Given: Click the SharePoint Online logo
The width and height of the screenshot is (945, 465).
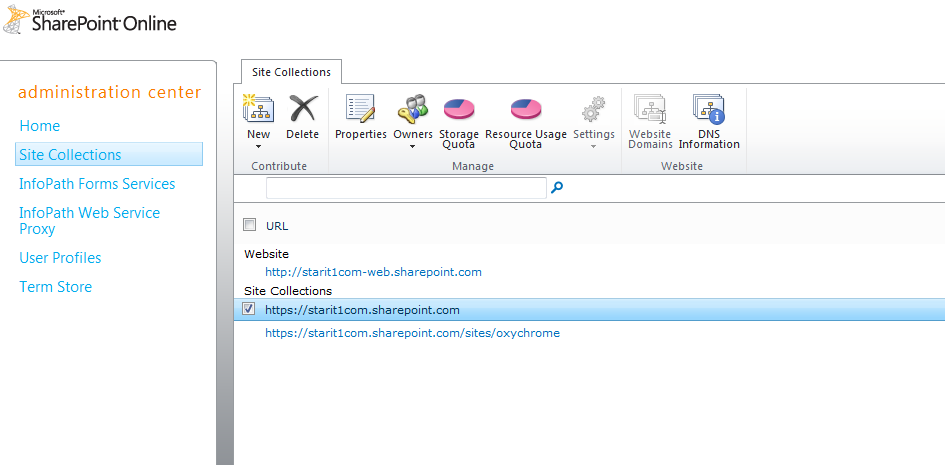Looking at the screenshot, I should (89, 20).
